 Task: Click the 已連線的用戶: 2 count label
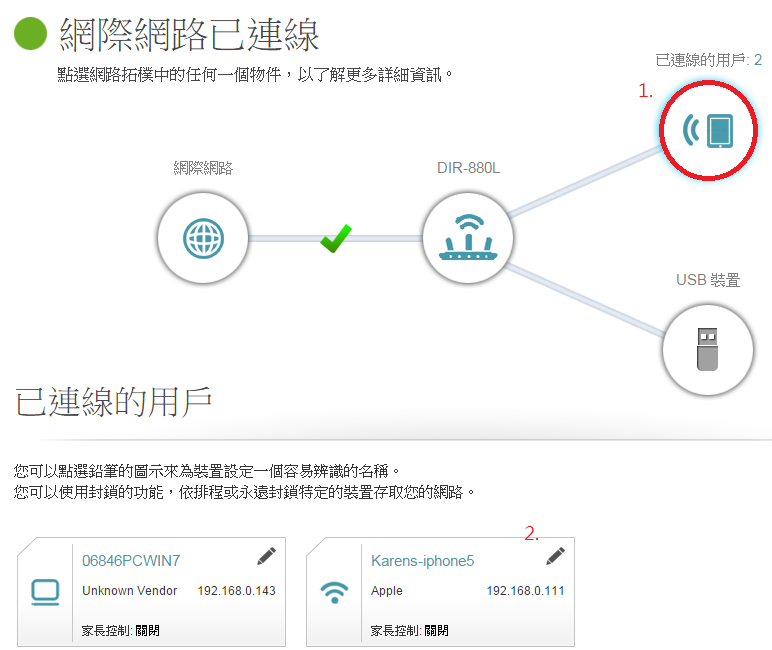(708, 60)
